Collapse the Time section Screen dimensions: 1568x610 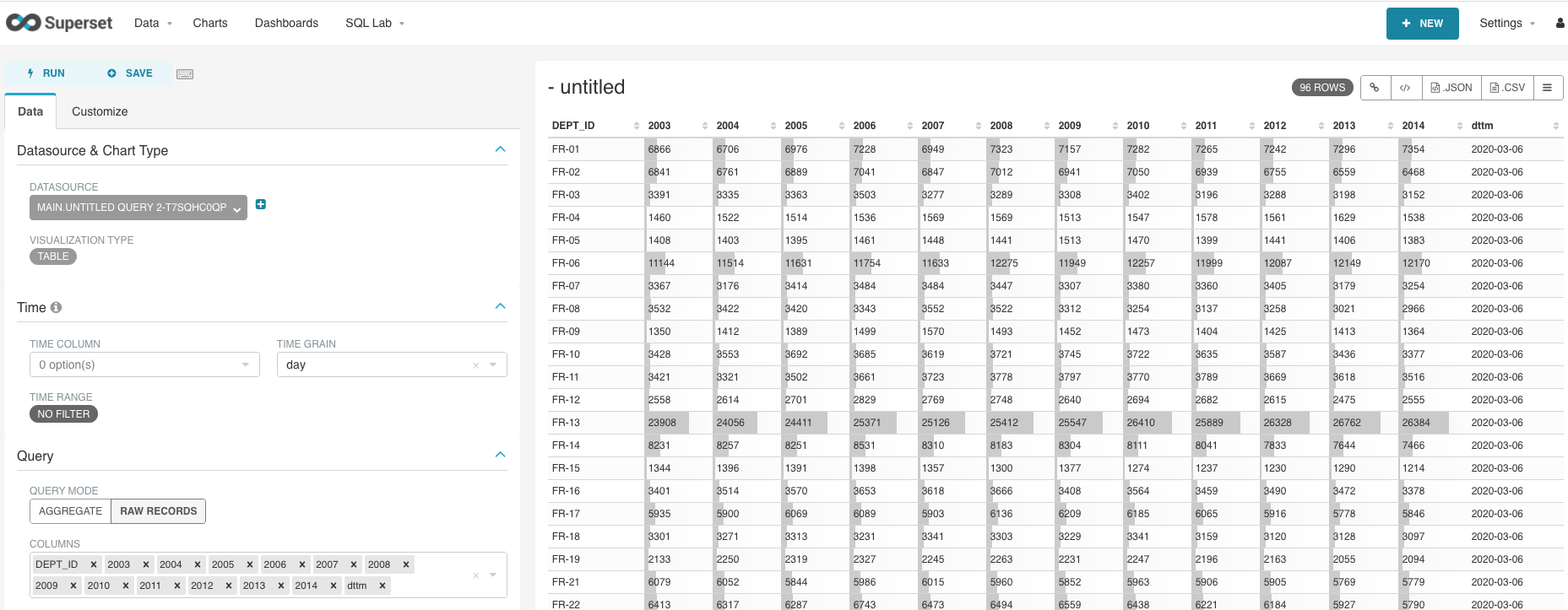500,306
